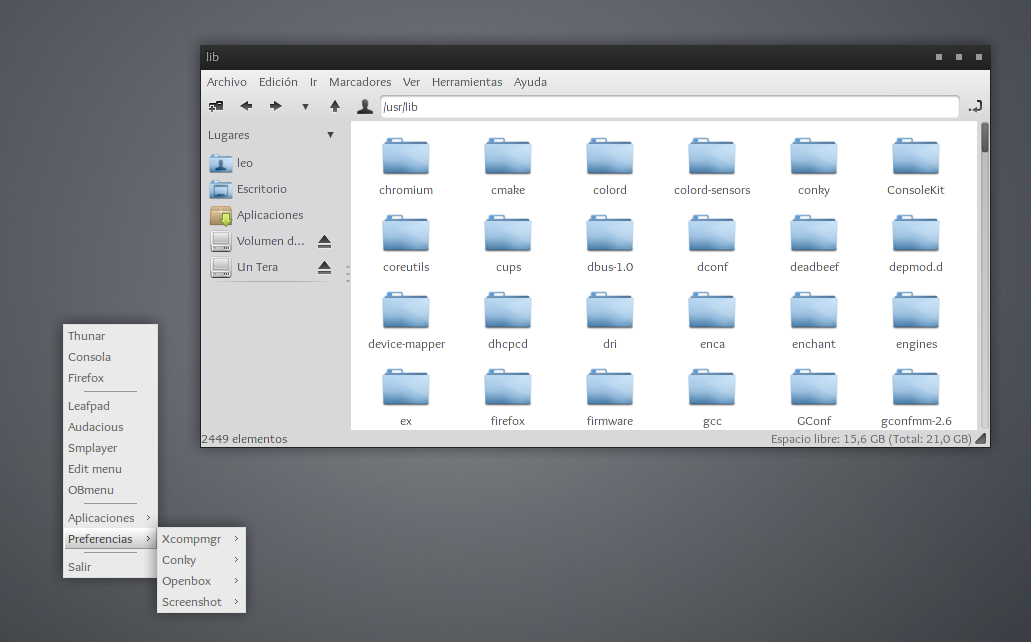1031x642 pixels.
Task: Select the colord-sensors folder
Action: click(x=712, y=167)
